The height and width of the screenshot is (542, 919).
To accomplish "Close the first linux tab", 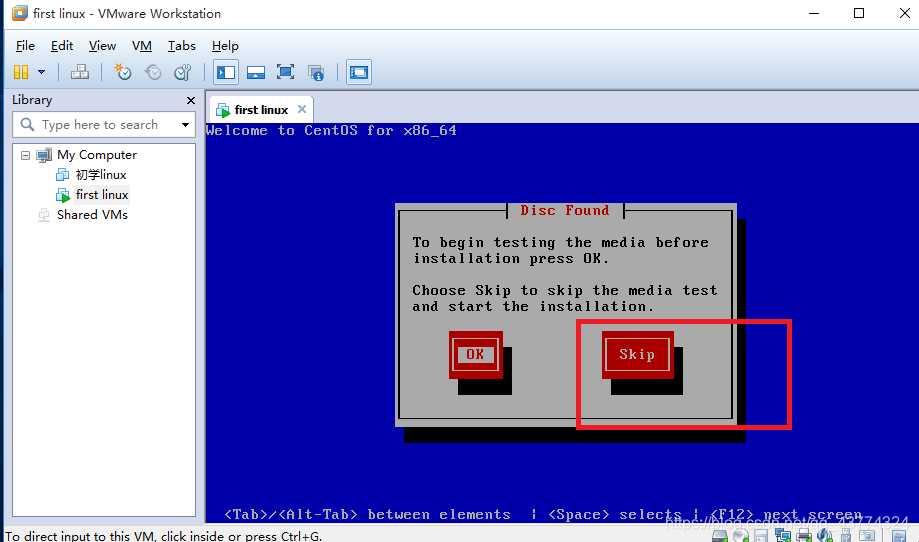I will coord(302,109).
